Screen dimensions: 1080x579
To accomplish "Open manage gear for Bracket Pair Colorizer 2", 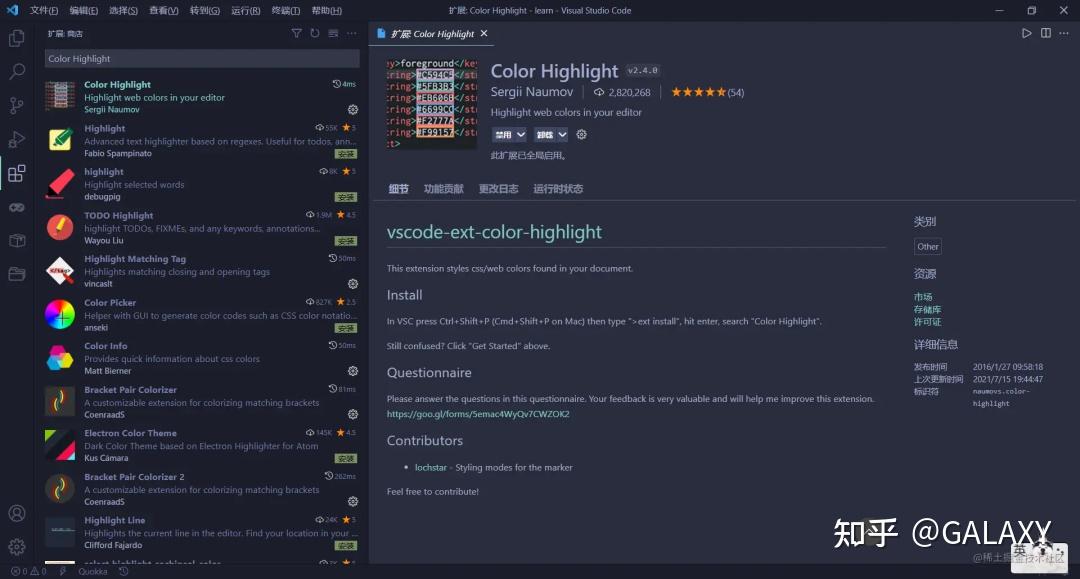I will 353,502.
